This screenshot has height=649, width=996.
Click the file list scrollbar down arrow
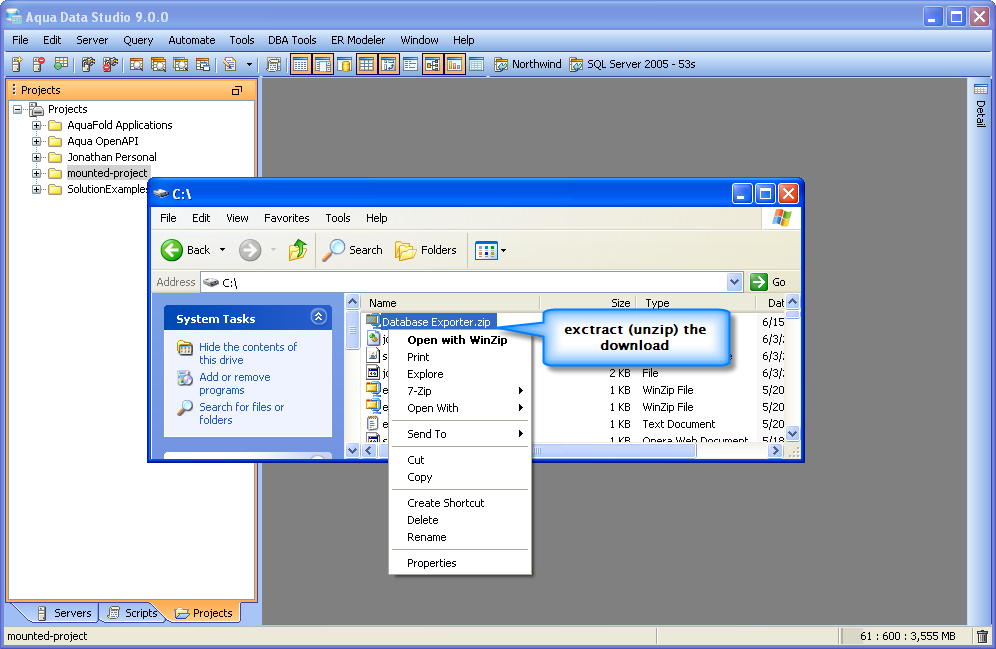[x=792, y=433]
